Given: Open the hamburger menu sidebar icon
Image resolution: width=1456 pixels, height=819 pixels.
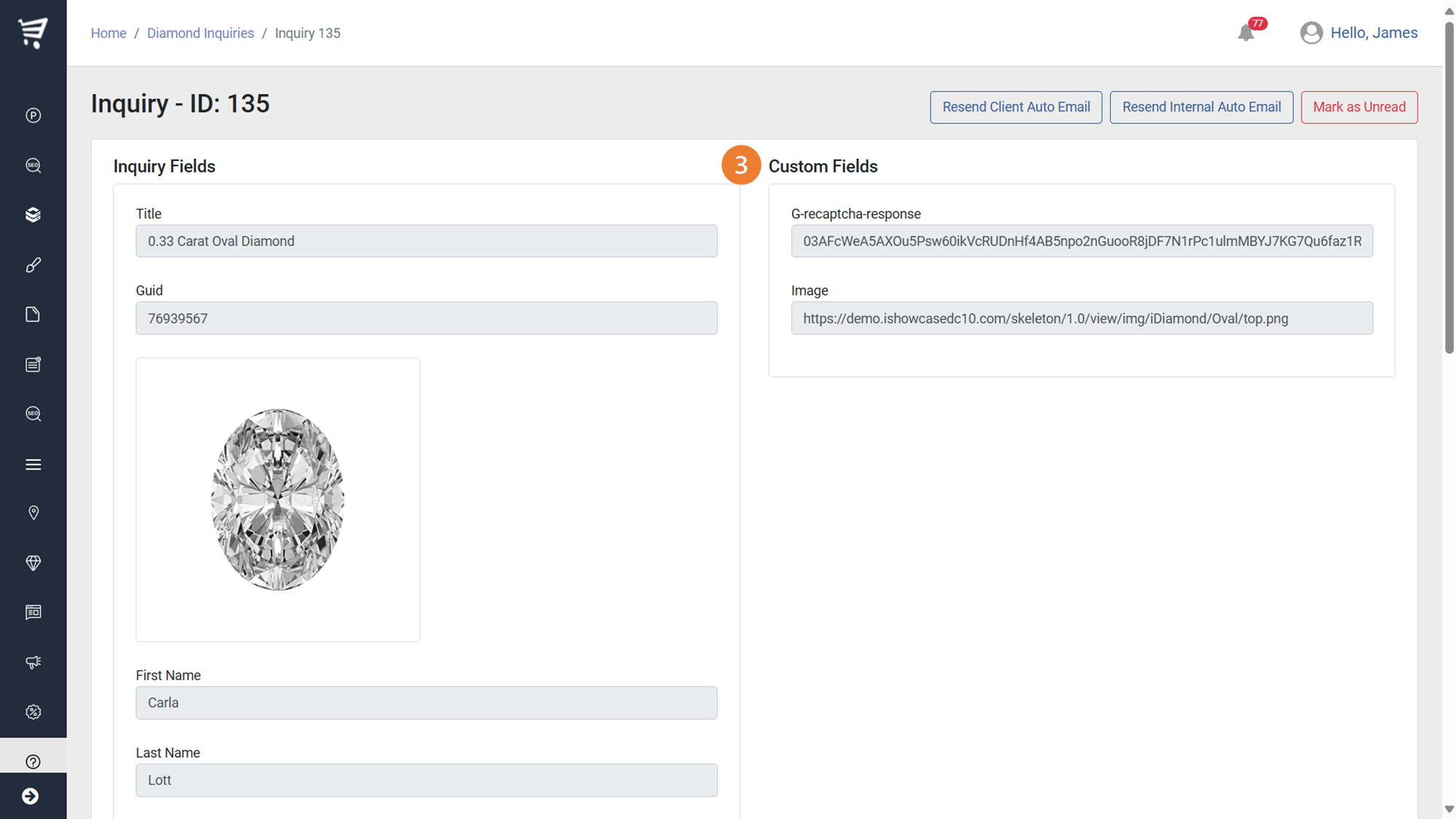Looking at the screenshot, I should pyautogui.click(x=33, y=464).
